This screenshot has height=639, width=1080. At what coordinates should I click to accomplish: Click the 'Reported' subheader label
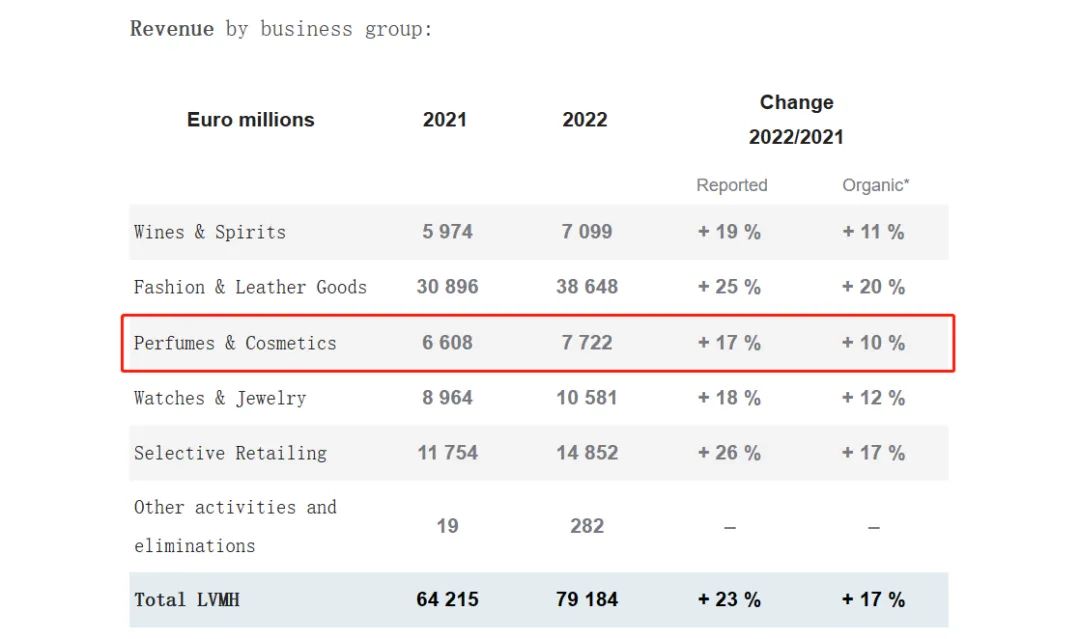tap(732, 185)
